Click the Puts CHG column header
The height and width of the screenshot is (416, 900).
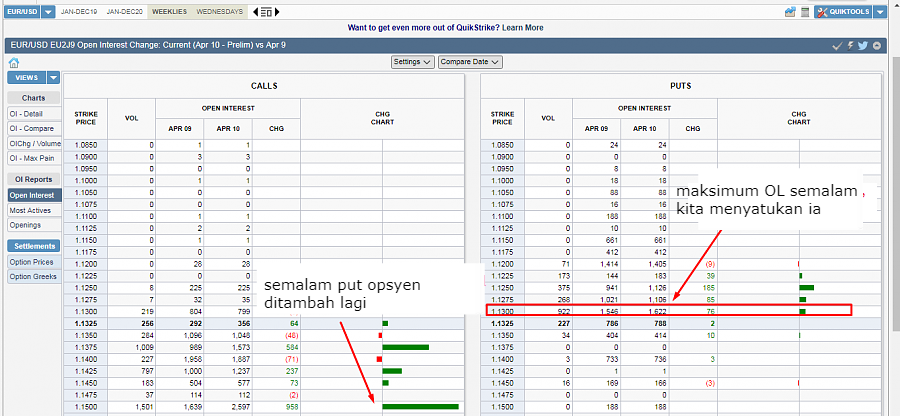tap(693, 129)
